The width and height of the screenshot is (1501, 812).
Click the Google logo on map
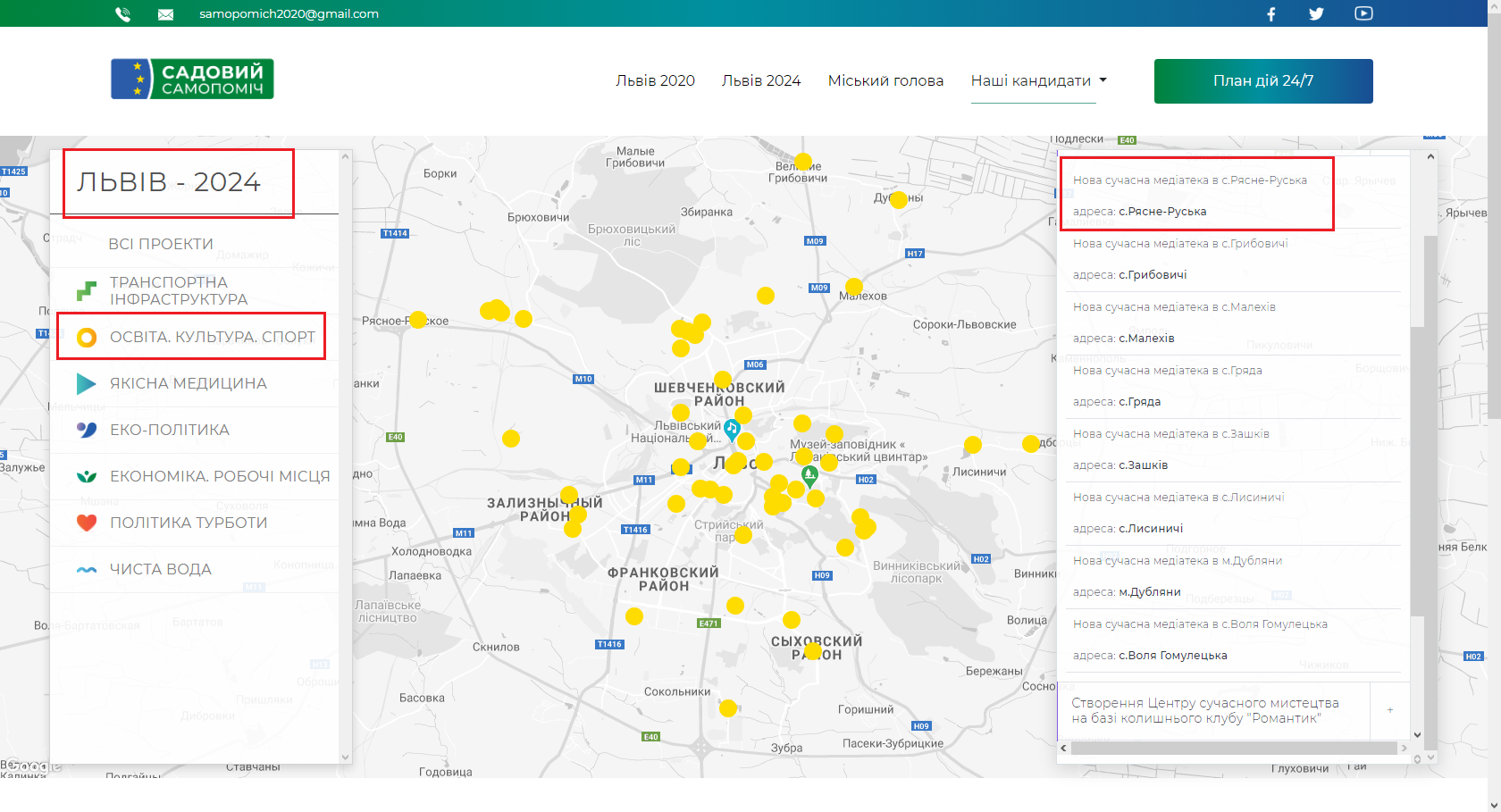pyautogui.click(x=33, y=766)
